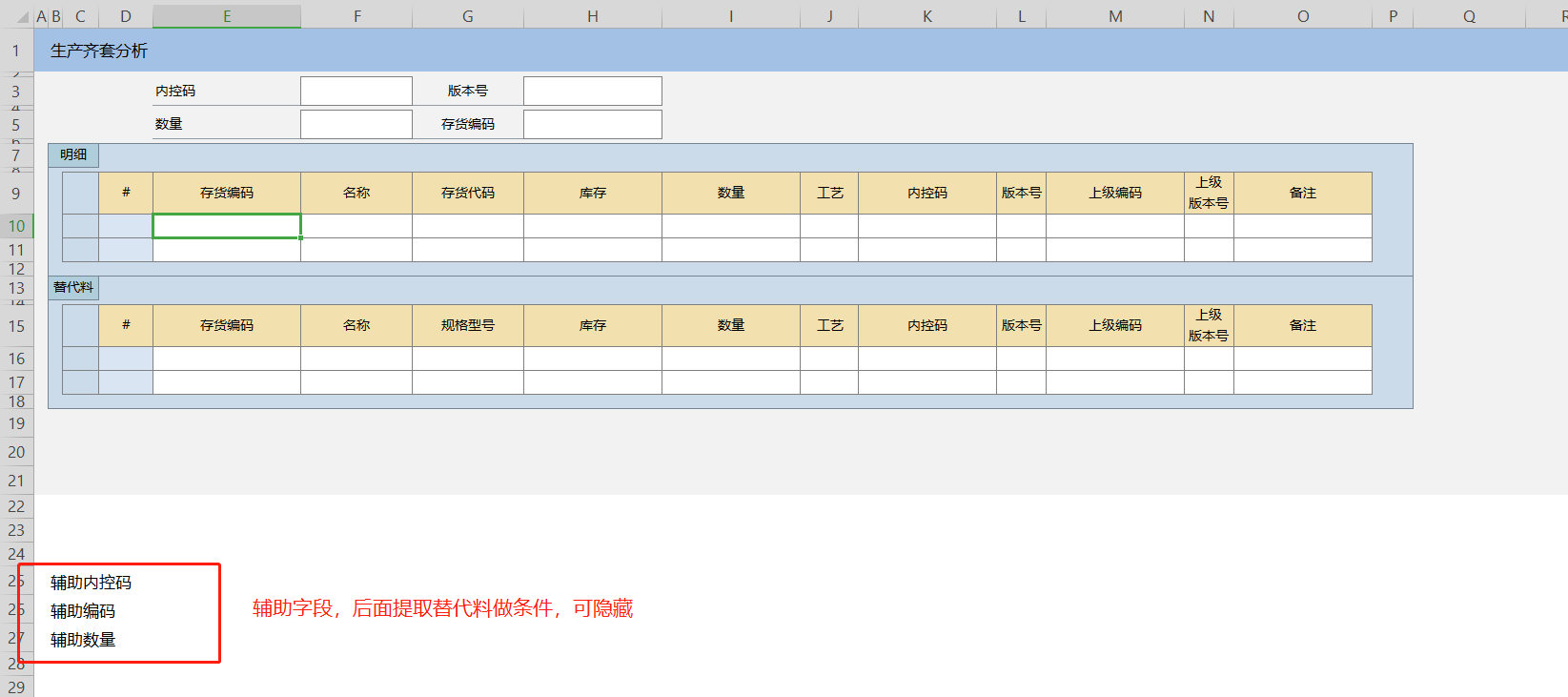Click the 生产齐套分析 title cell

point(99,51)
